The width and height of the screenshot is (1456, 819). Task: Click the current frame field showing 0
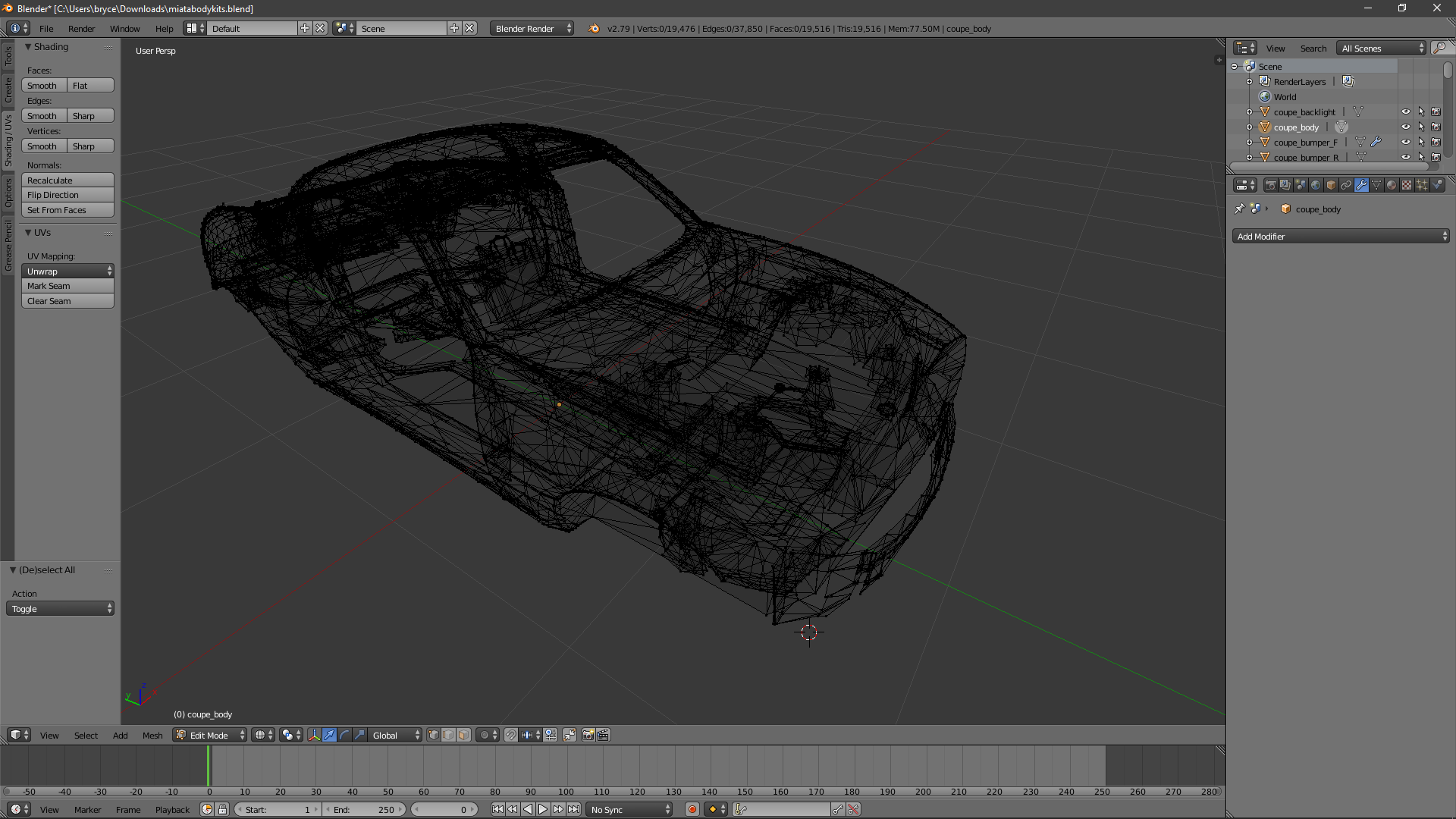pyautogui.click(x=444, y=809)
